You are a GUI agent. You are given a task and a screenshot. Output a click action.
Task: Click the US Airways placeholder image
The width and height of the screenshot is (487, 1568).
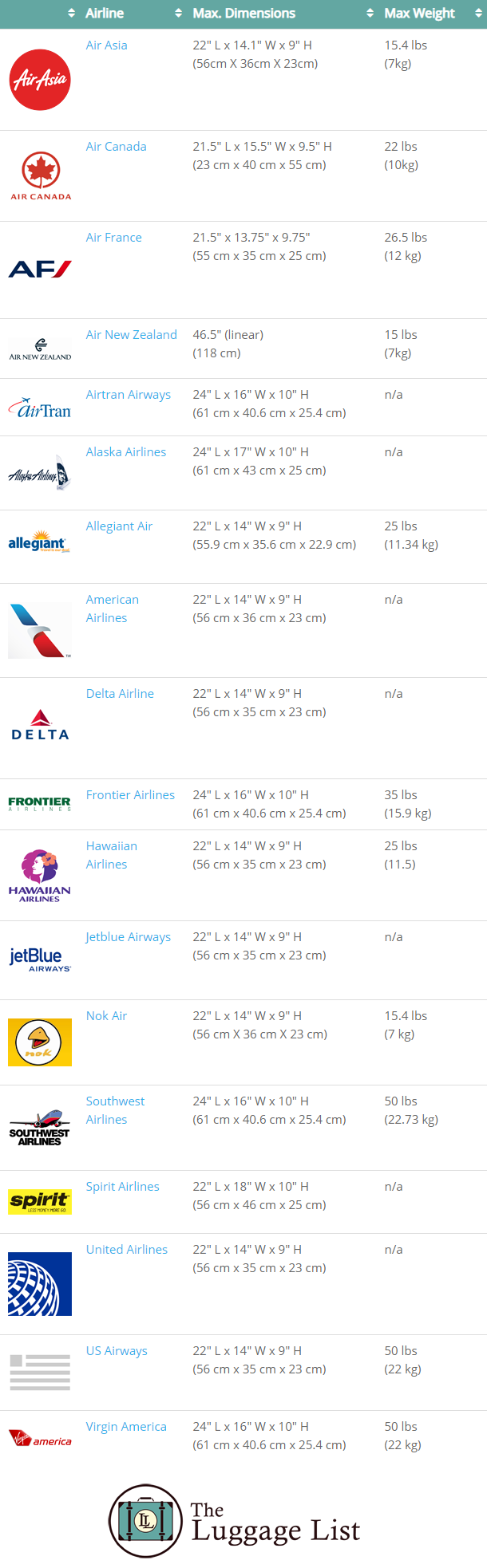(40, 1372)
